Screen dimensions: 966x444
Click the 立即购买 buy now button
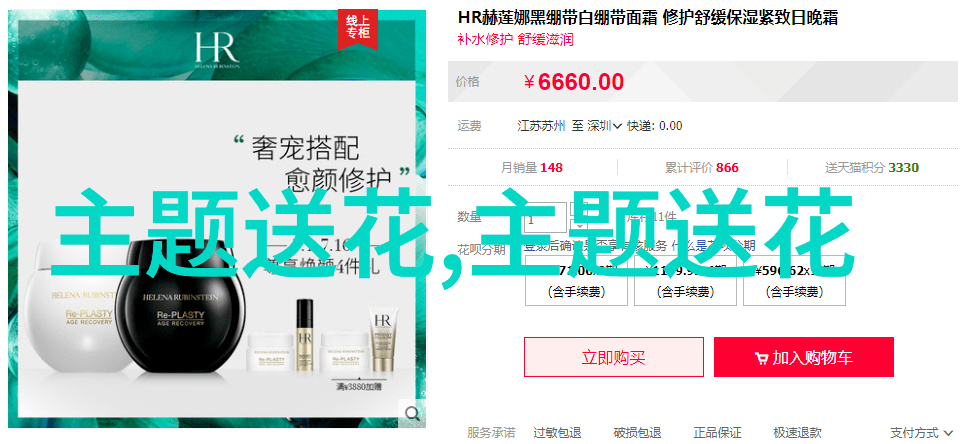(x=614, y=357)
